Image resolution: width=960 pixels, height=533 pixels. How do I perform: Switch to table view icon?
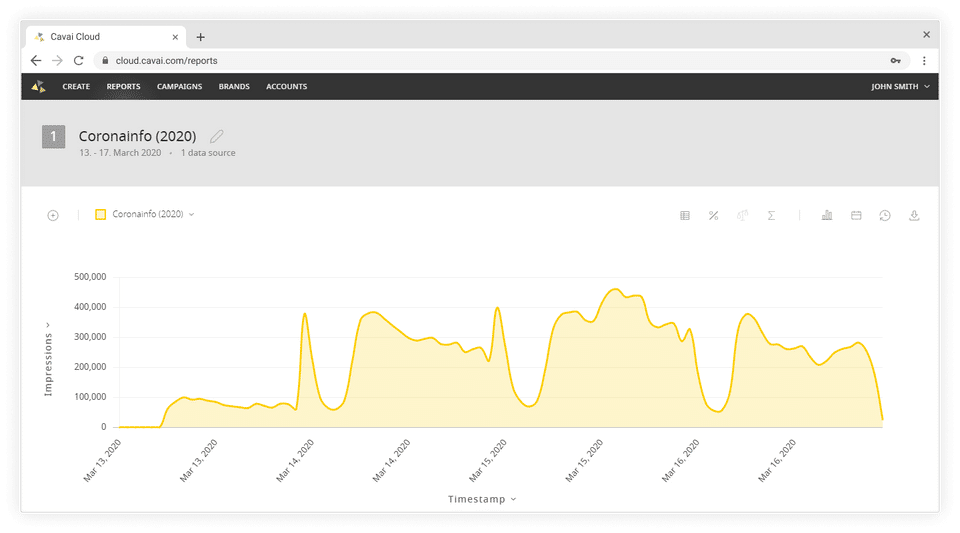684,215
